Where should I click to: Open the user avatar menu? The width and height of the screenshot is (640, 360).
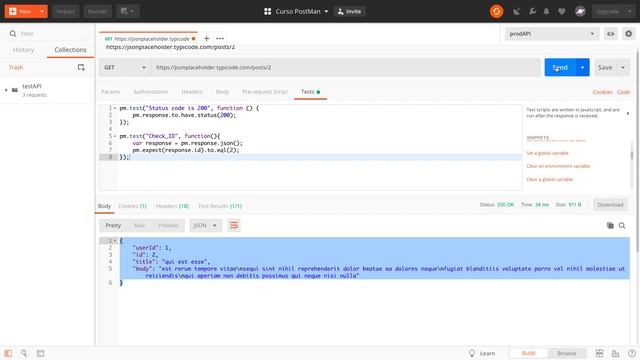pos(580,11)
